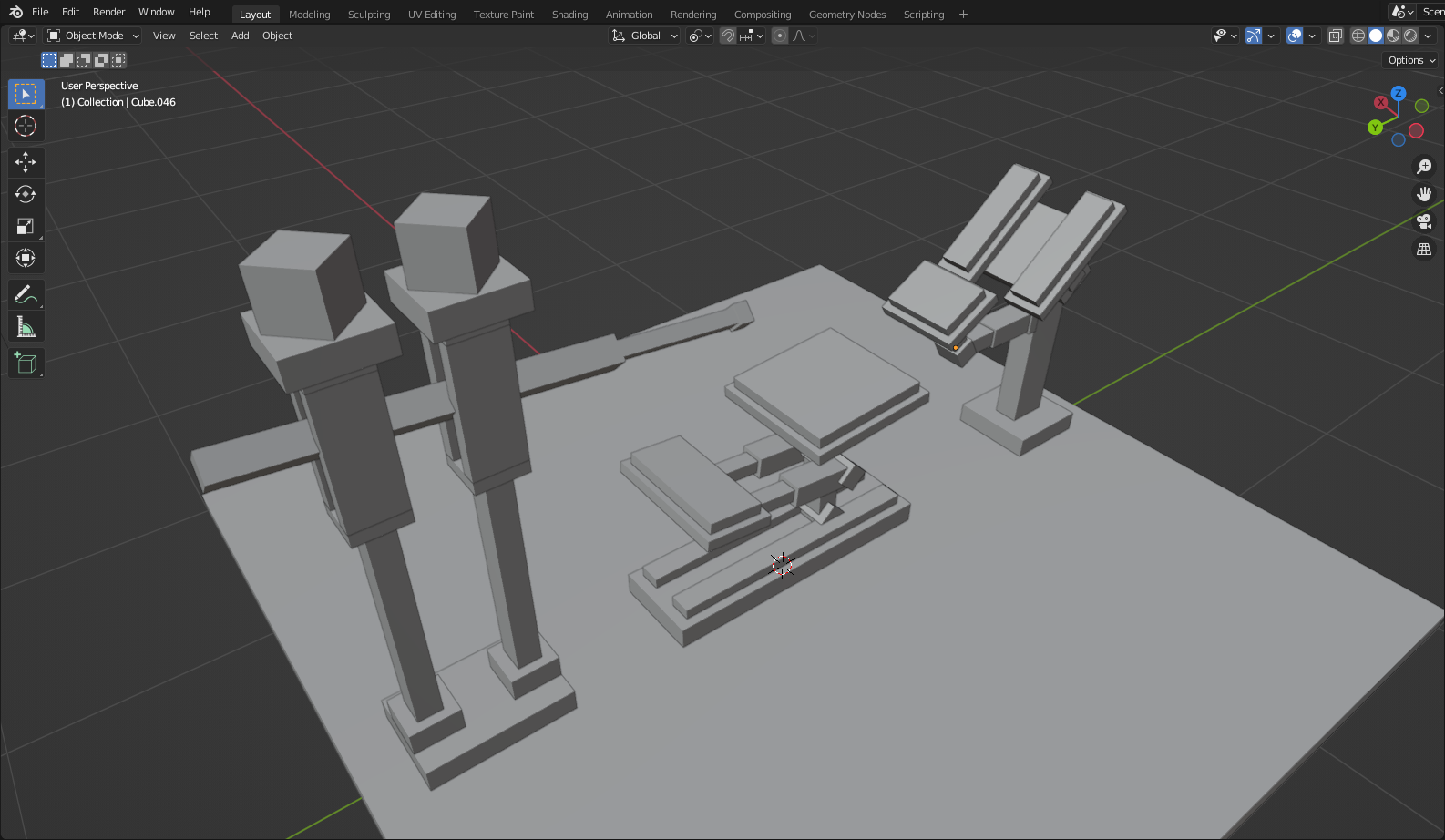
Task: Pick the Measure tool
Action: 26,326
